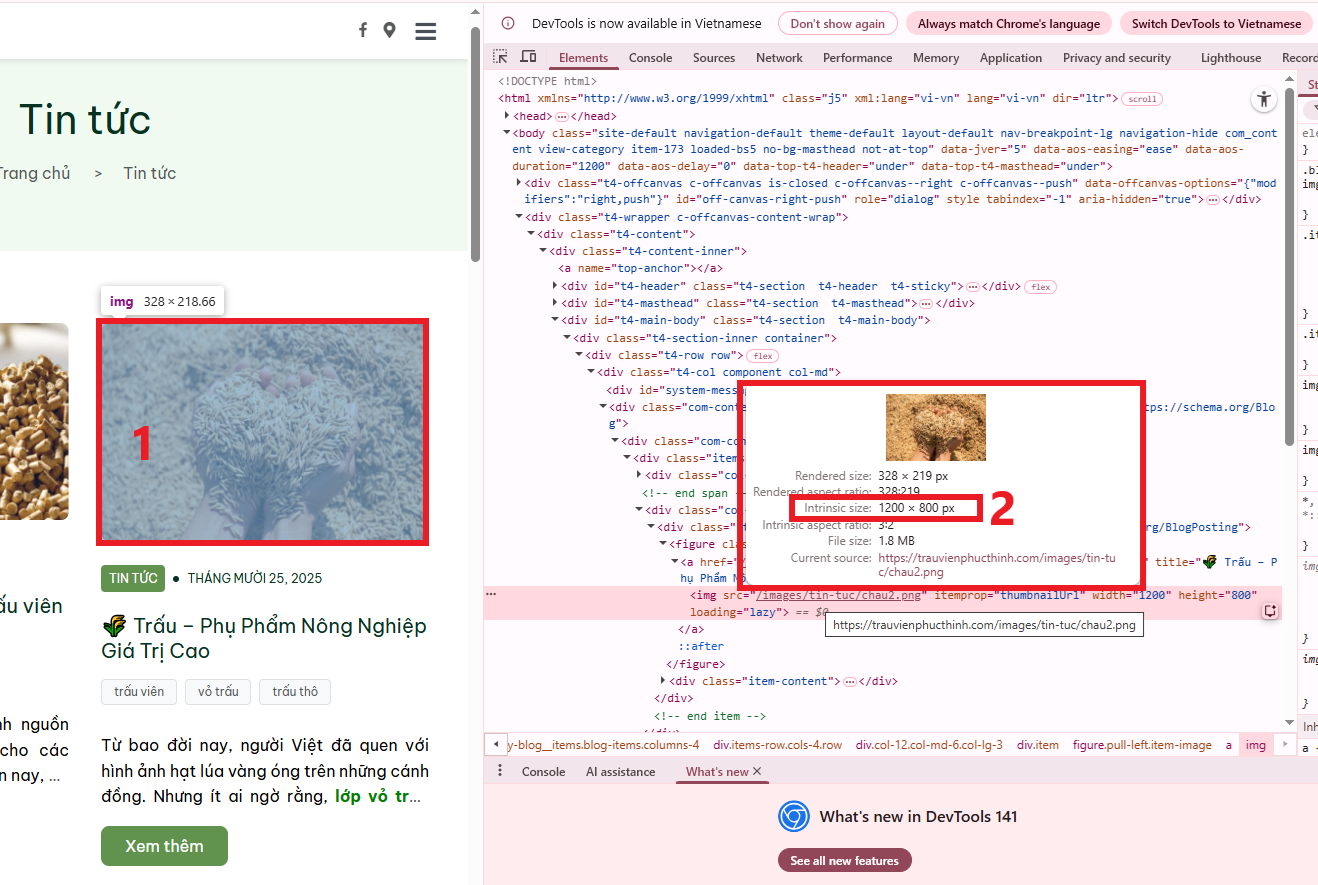Click the trấu viên tag link
Image resolution: width=1318 pixels, height=885 pixels.
(139, 692)
